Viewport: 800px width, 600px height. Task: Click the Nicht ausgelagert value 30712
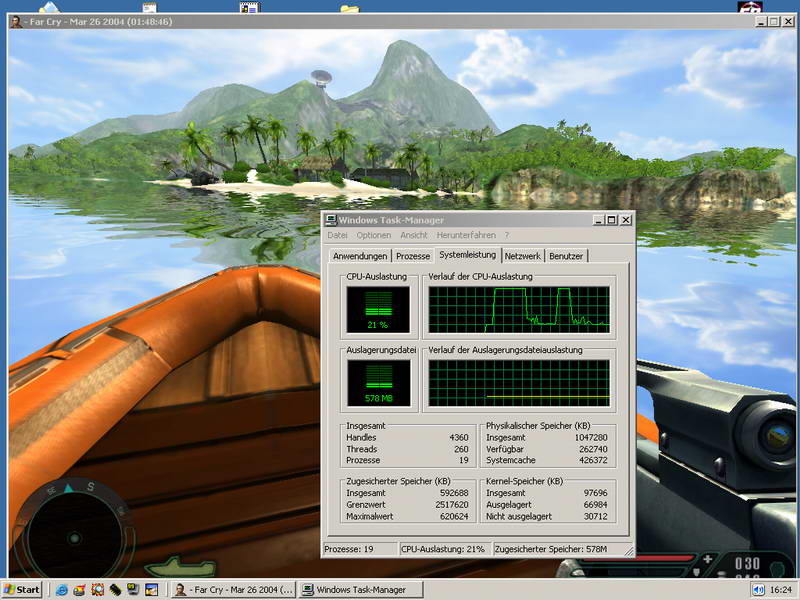point(595,516)
